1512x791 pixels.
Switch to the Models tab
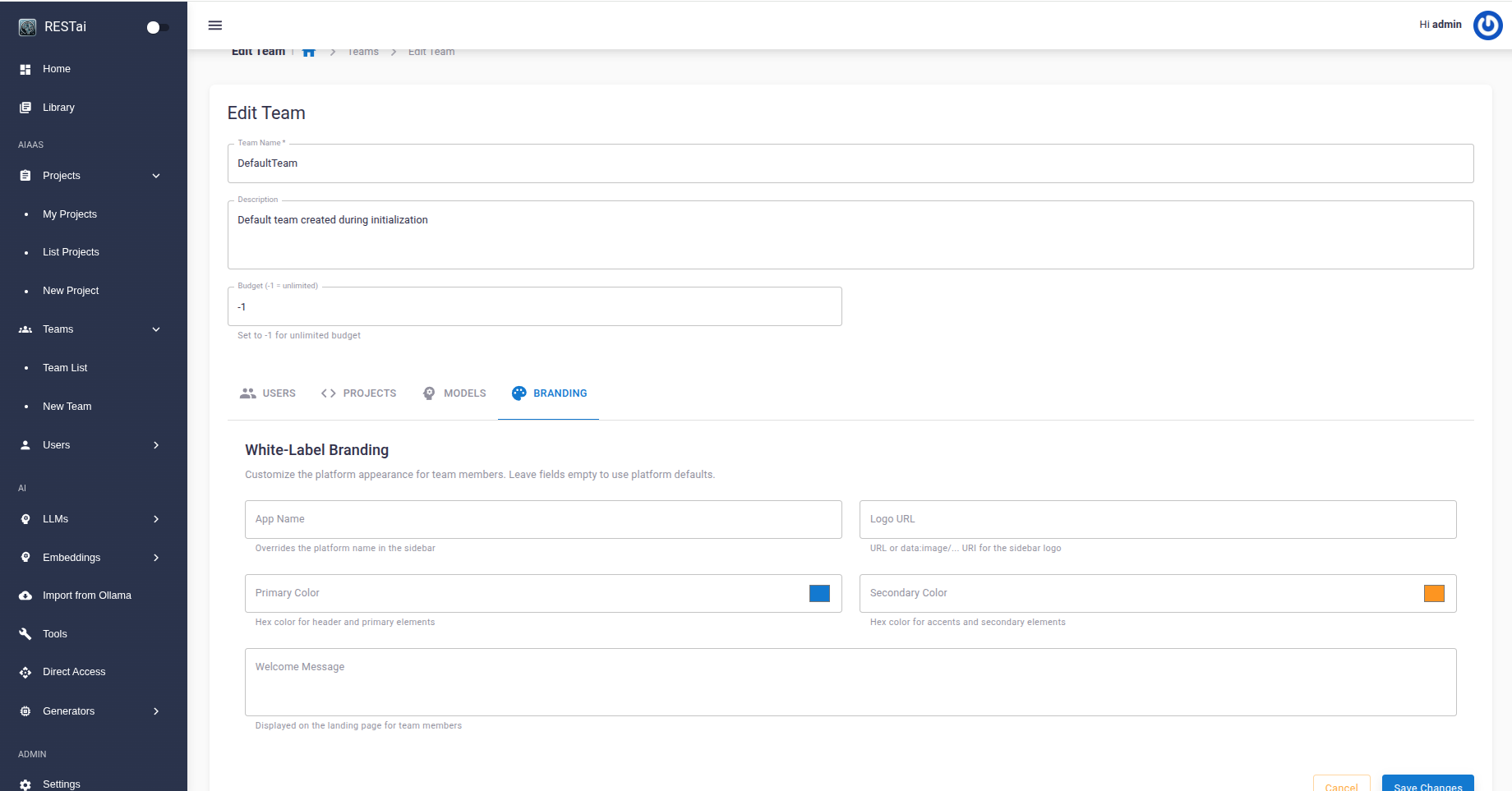(454, 393)
